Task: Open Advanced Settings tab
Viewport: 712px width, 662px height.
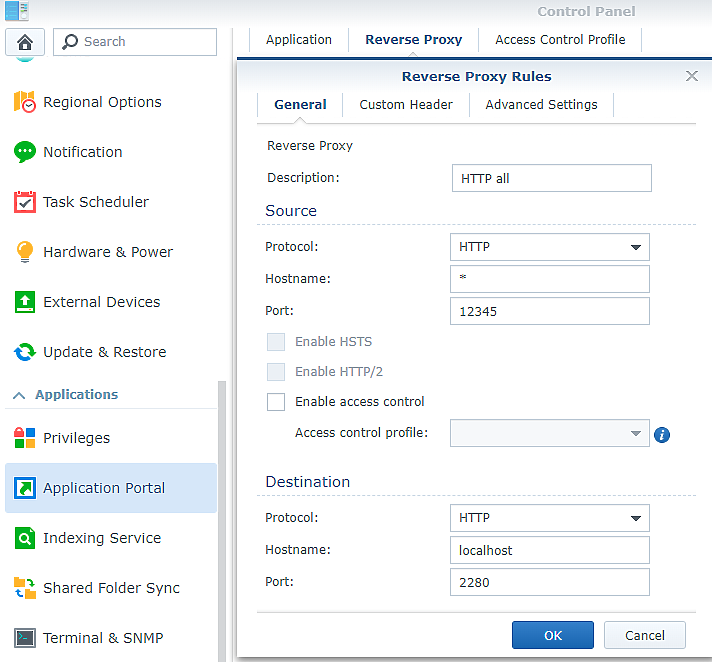Action: [x=541, y=104]
